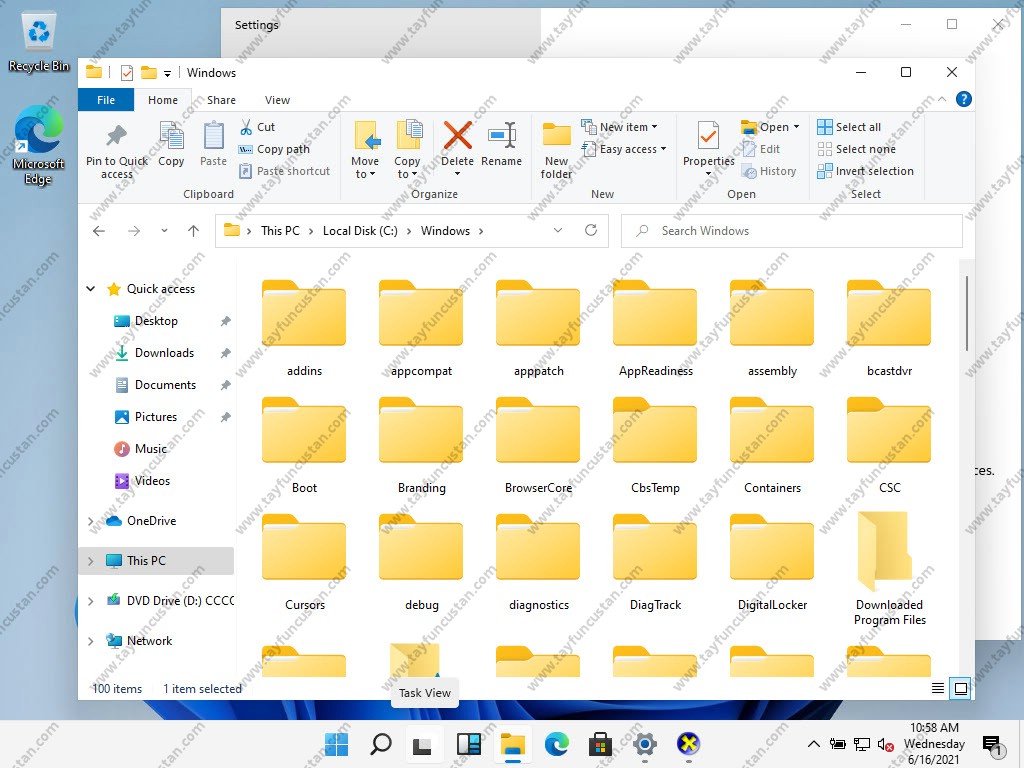This screenshot has width=1024, height=768.
Task: Click Invert selection in ribbon
Action: click(x=865, y=171)
